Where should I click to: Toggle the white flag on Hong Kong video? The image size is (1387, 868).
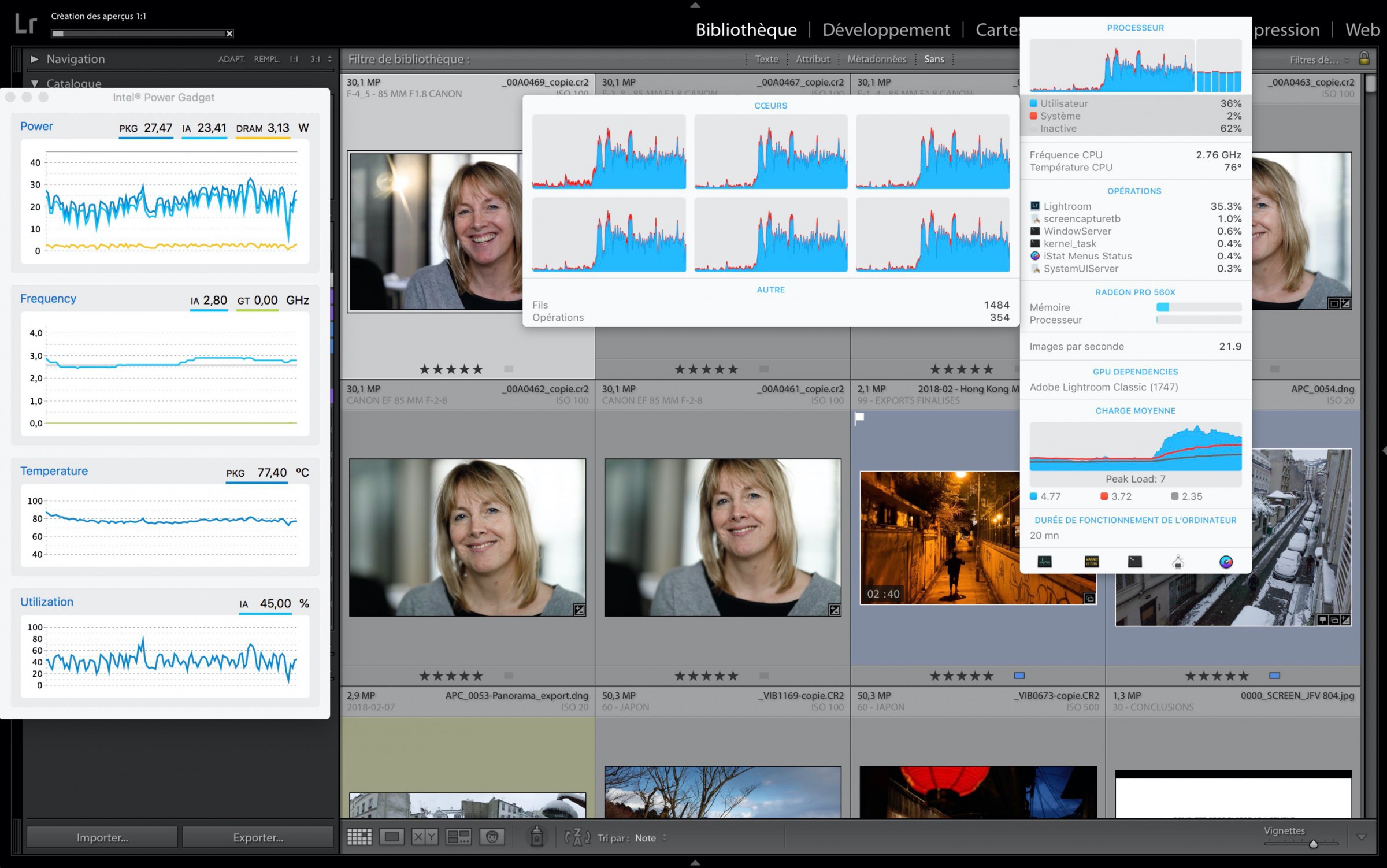[859, 418]
